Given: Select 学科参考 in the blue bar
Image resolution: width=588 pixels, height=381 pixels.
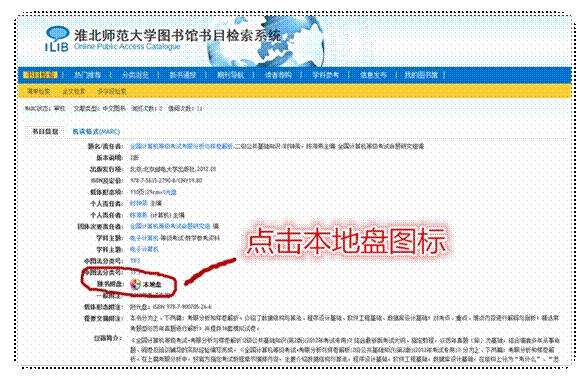Looking at the screenshot, I should tap(326, 75).
